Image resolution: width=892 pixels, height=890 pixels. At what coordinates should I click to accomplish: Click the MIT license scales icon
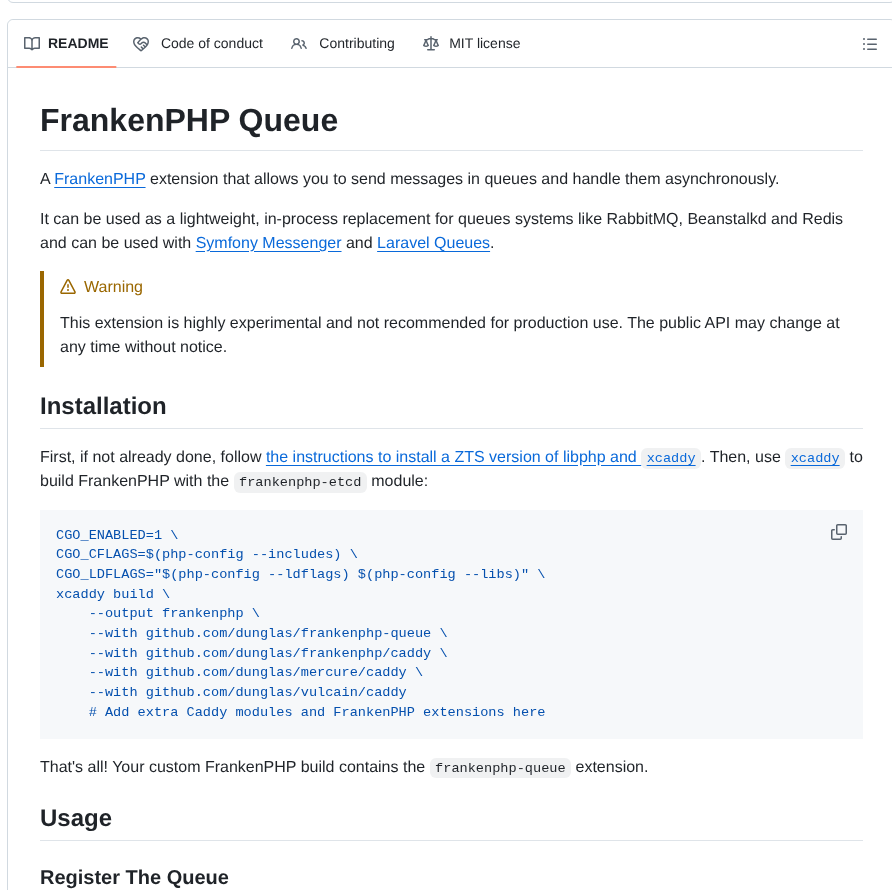click(431, 43)
